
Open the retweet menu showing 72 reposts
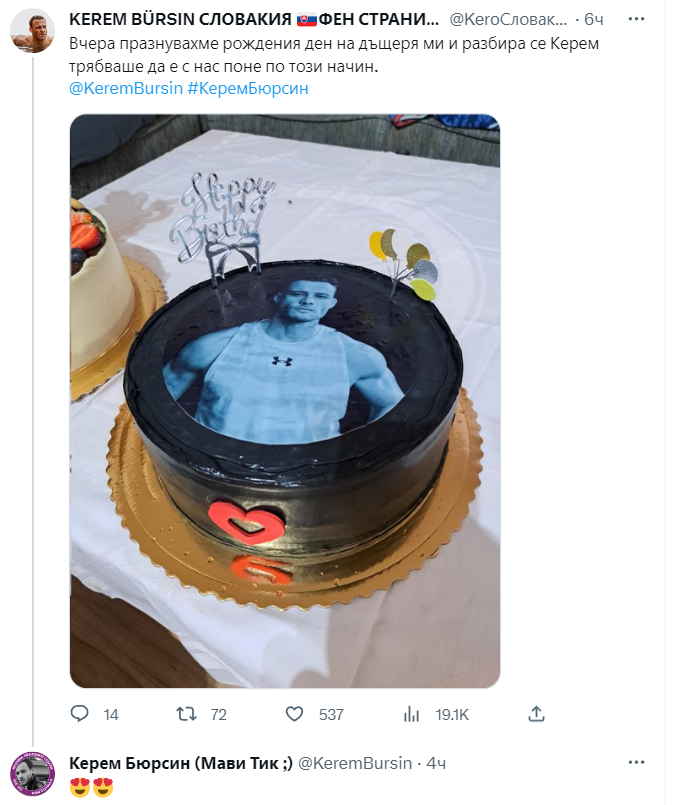tap(186, 714)
